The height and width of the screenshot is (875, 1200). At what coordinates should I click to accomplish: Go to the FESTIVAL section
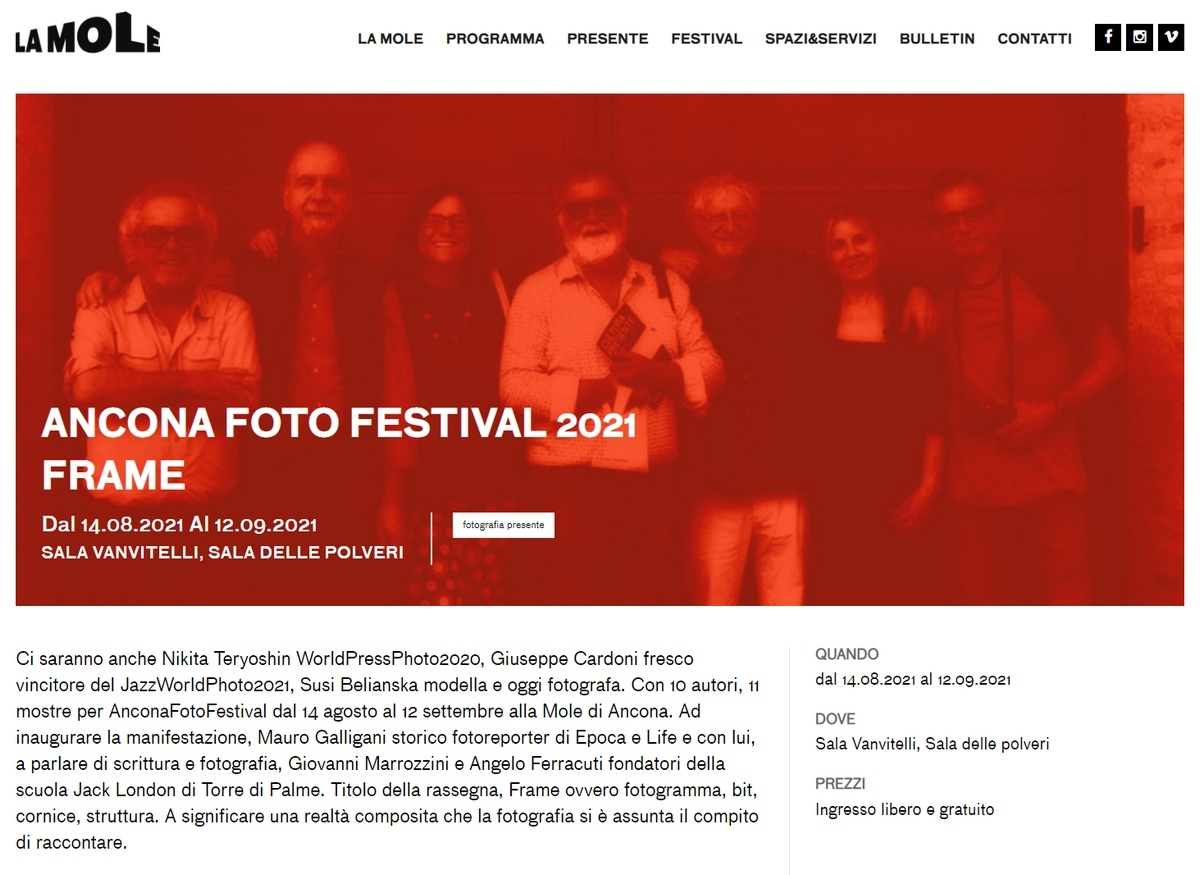(x=707, y=39)
